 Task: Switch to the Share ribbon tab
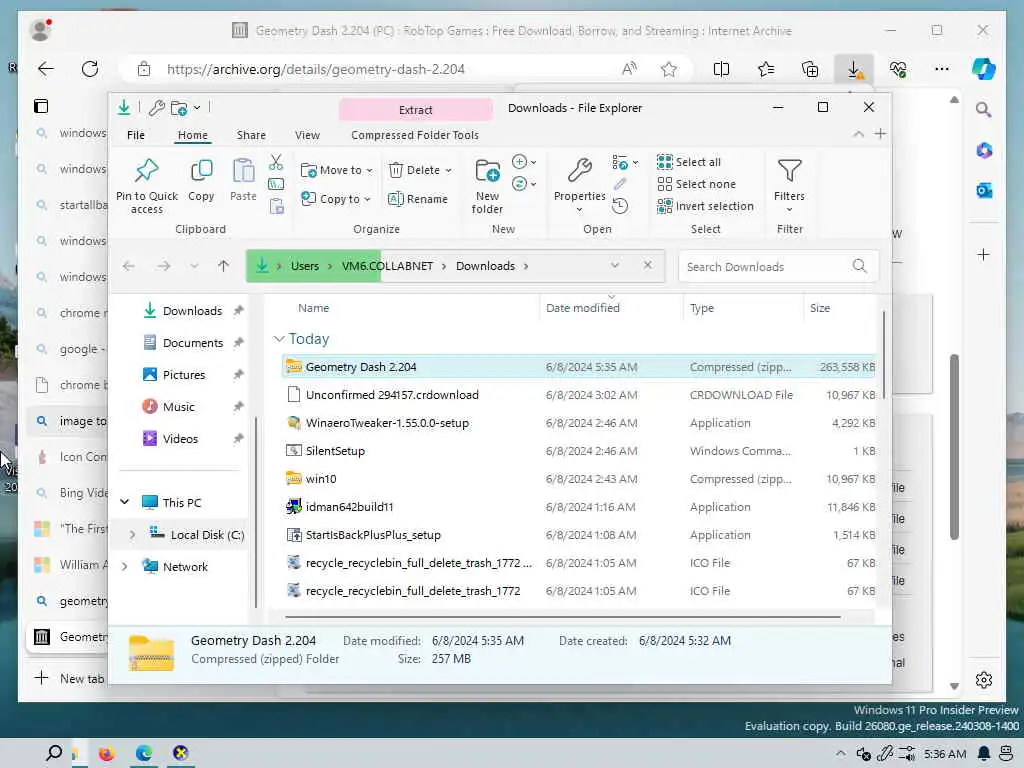tap(251, 135)
